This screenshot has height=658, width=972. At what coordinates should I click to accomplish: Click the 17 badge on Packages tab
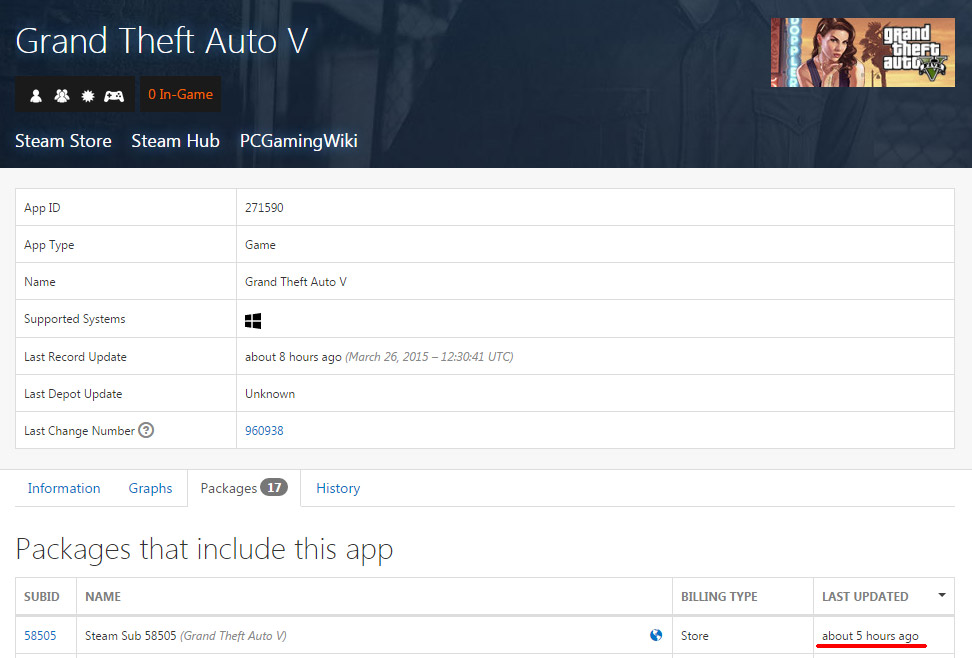pos(274,487)
